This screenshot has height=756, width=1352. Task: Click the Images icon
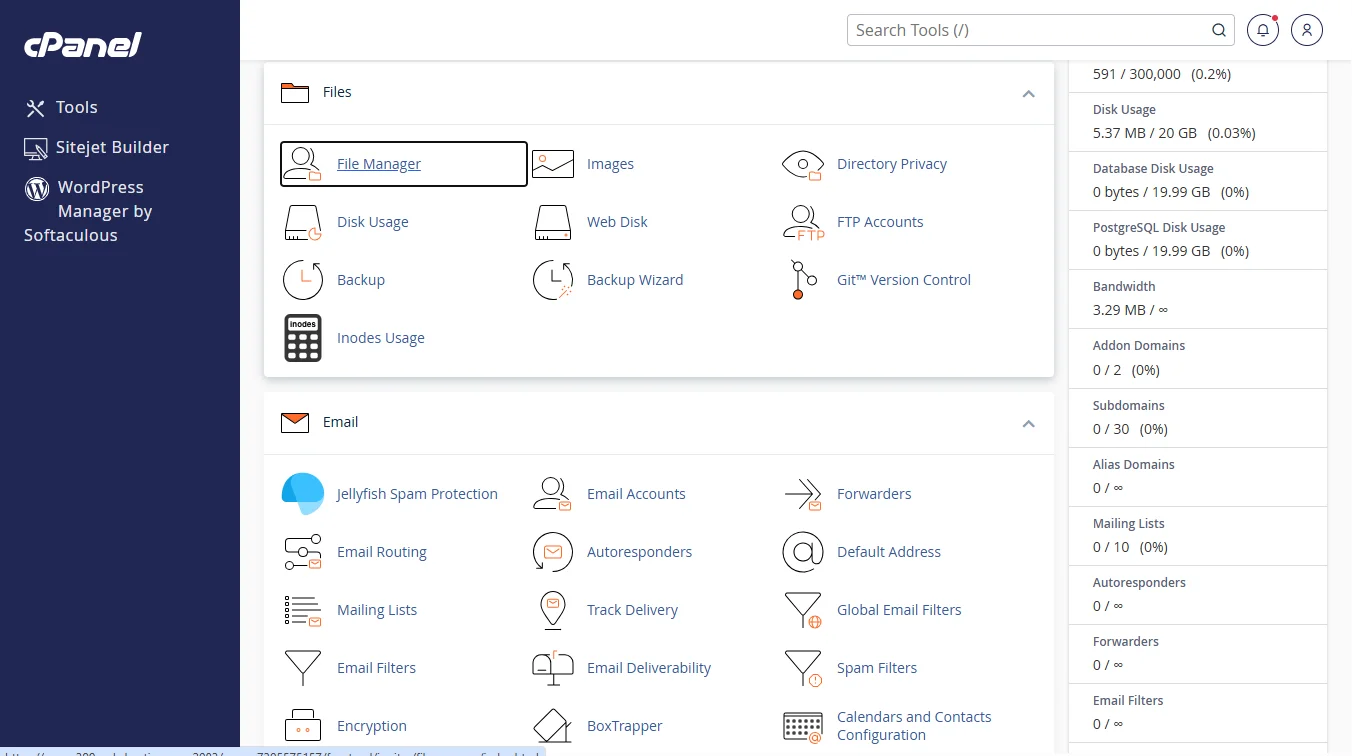pyautogui.click(x=553, y=164)
